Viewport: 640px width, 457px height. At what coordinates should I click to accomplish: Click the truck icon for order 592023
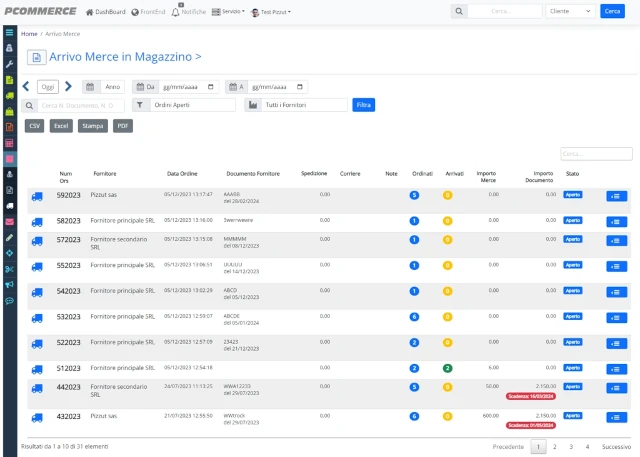click(37, 197)
